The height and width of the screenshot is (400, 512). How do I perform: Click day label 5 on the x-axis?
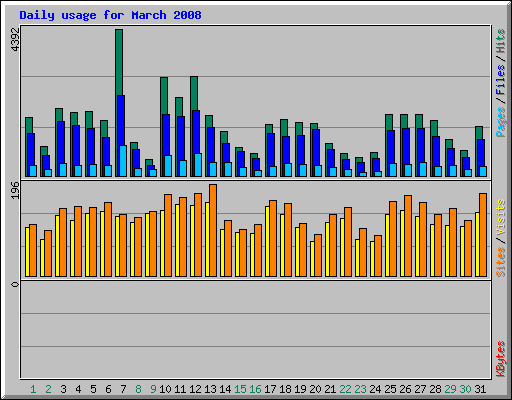tap(93, 389)
